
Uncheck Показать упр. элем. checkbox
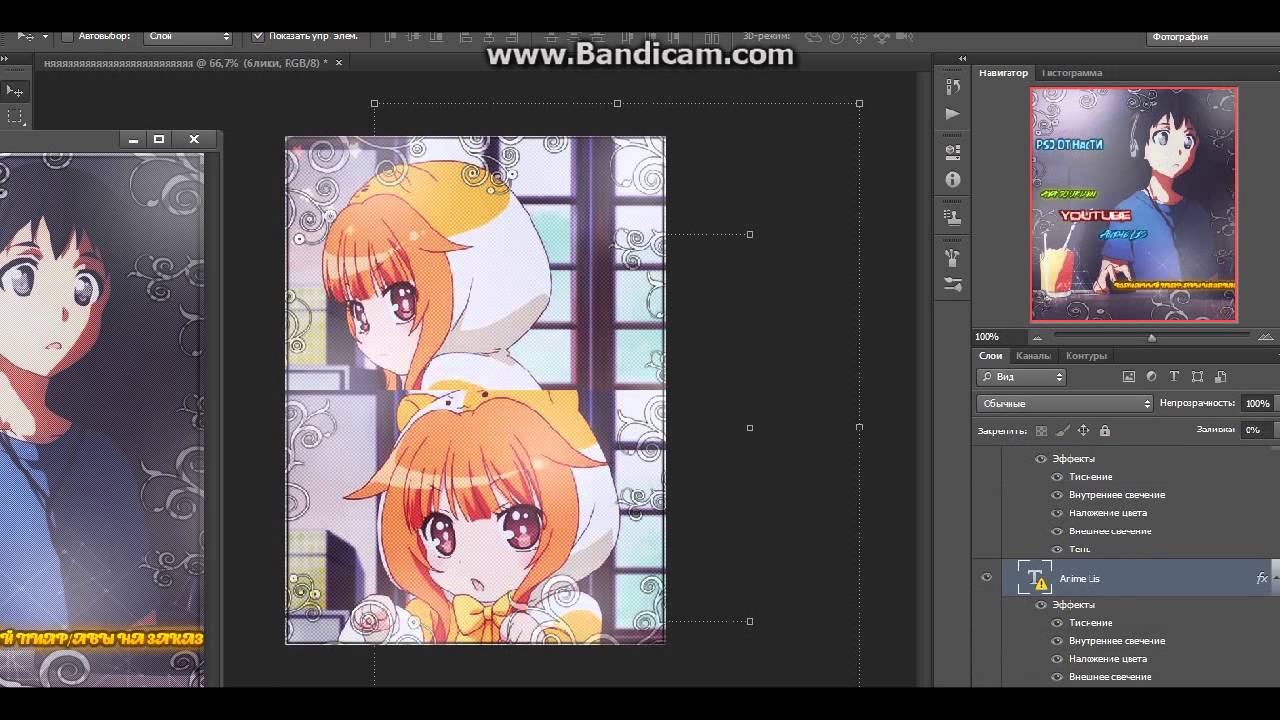coord(258,36)
